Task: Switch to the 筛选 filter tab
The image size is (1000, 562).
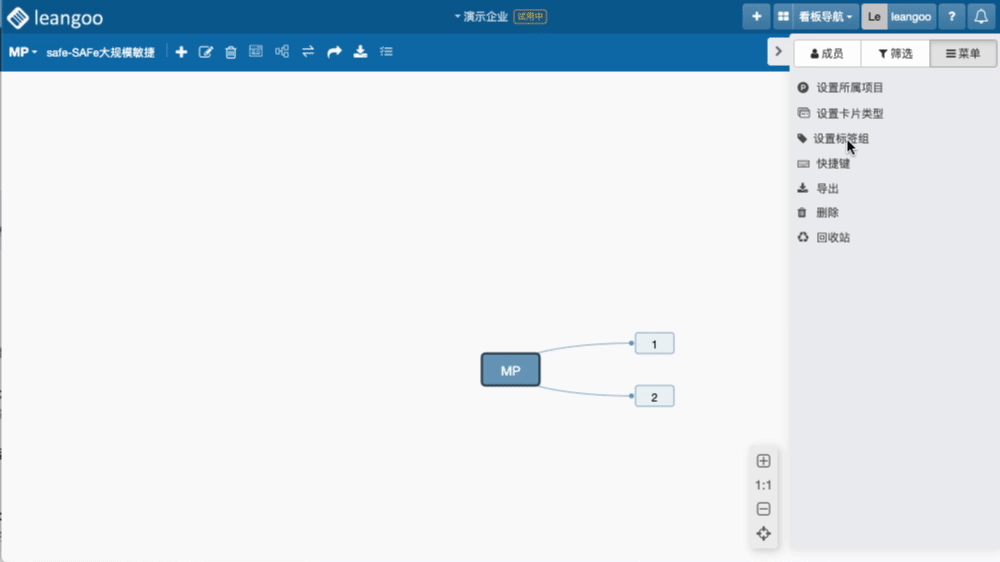Action: tap(895, 54)
